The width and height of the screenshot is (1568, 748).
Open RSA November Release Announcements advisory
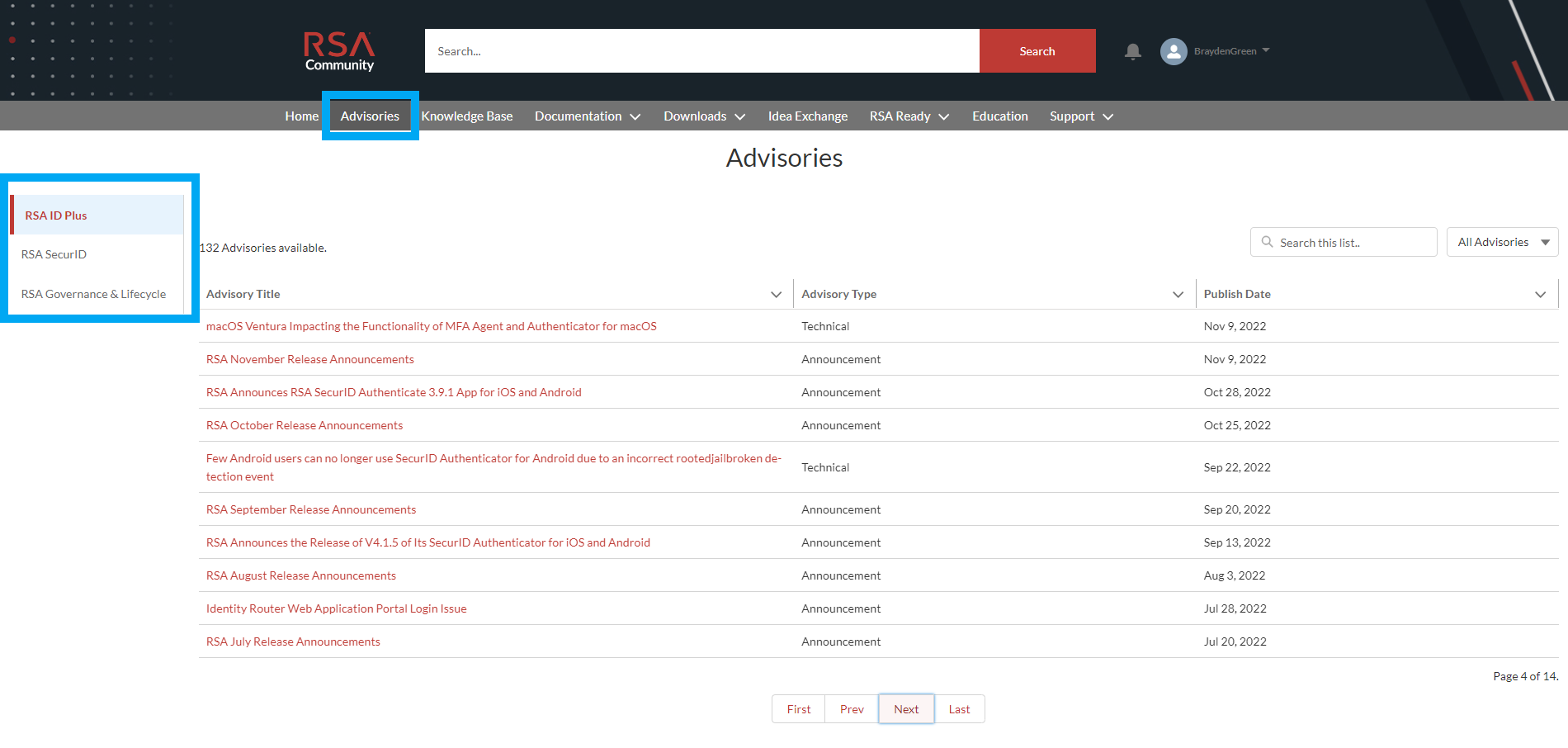(x=309, y=359)
